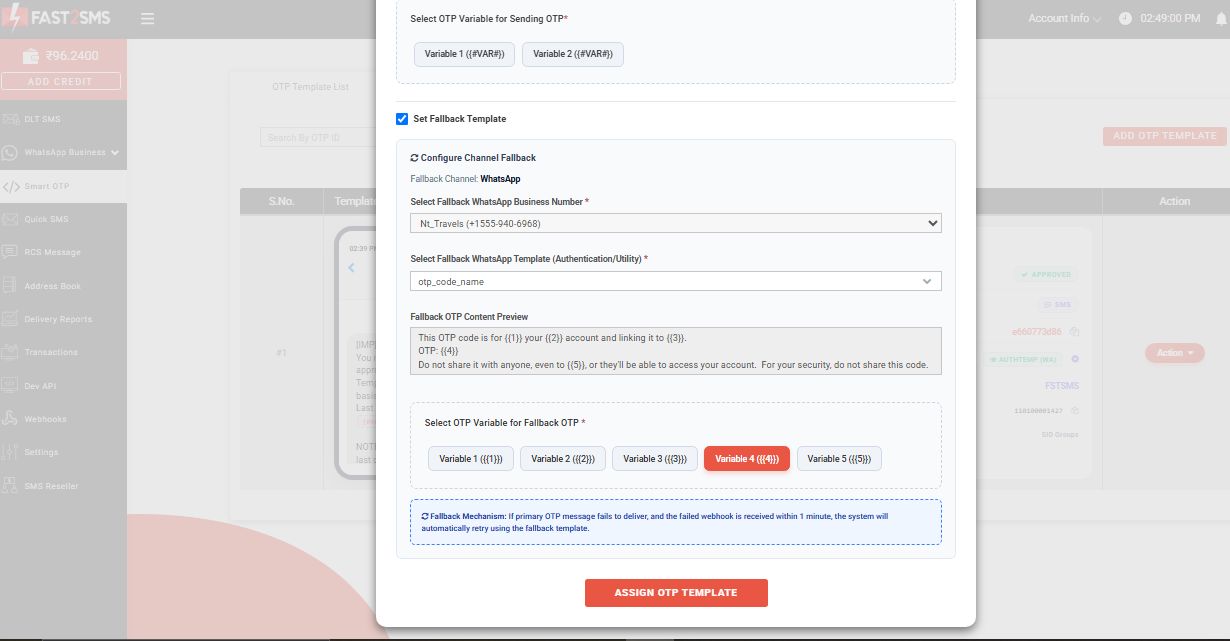The width and height of the screenshot is (1230, 641).
Task: Click the clock icon beside time
Action: (x=1125, y=19)
